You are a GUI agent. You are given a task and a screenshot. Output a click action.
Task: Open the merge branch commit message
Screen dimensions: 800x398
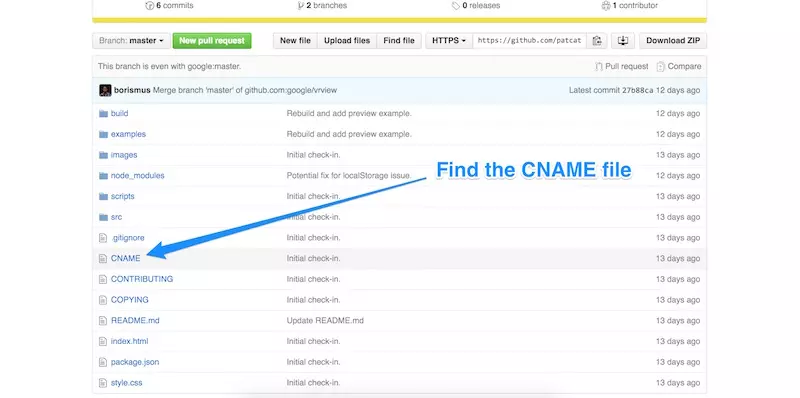click(245, 90)
